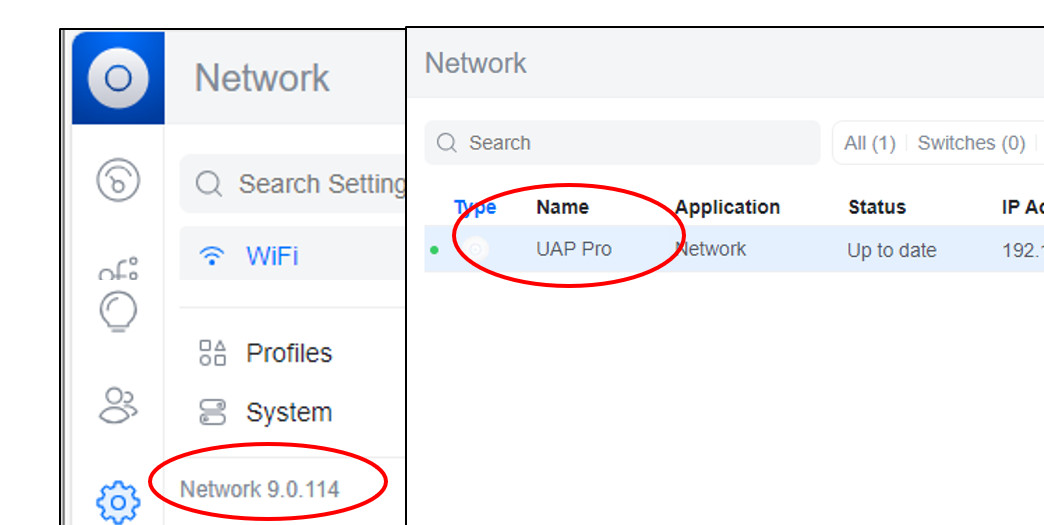Image resolution: width=1044 pixels, height=525 pixels.
Task: Open the clients people icon
Action: (x=118, y=405)
